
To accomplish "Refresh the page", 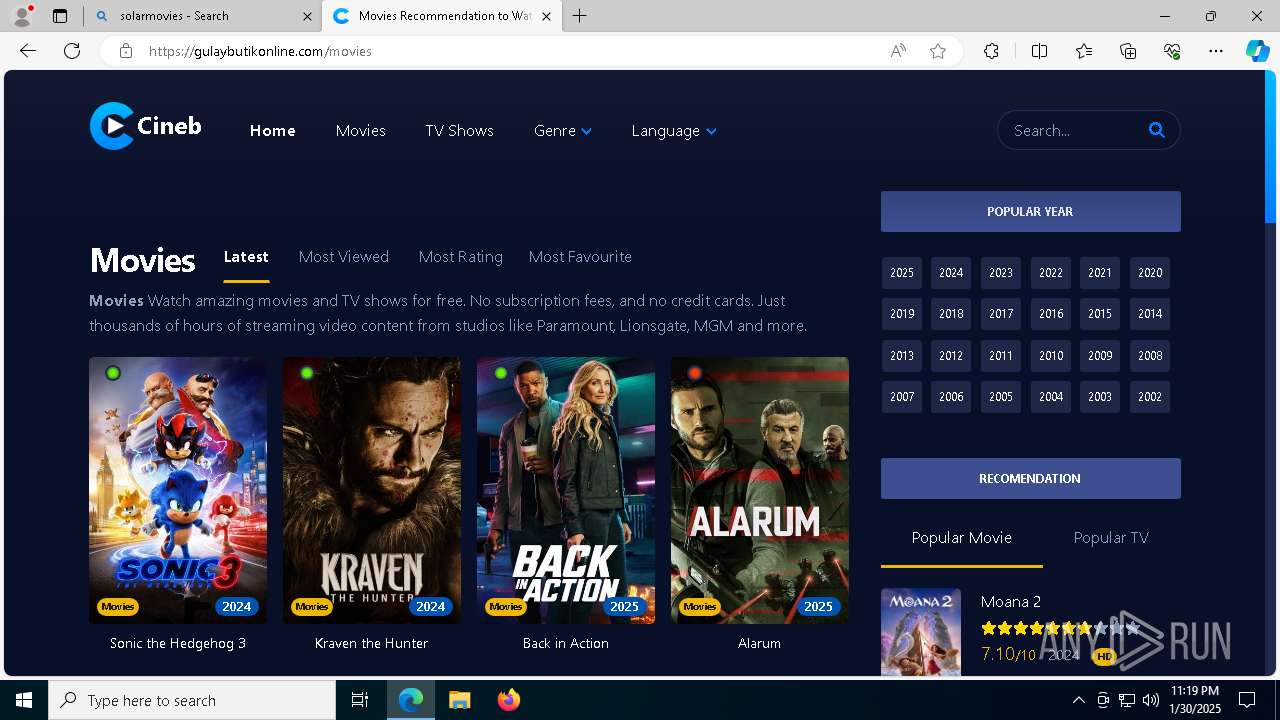I will point(72,51).
